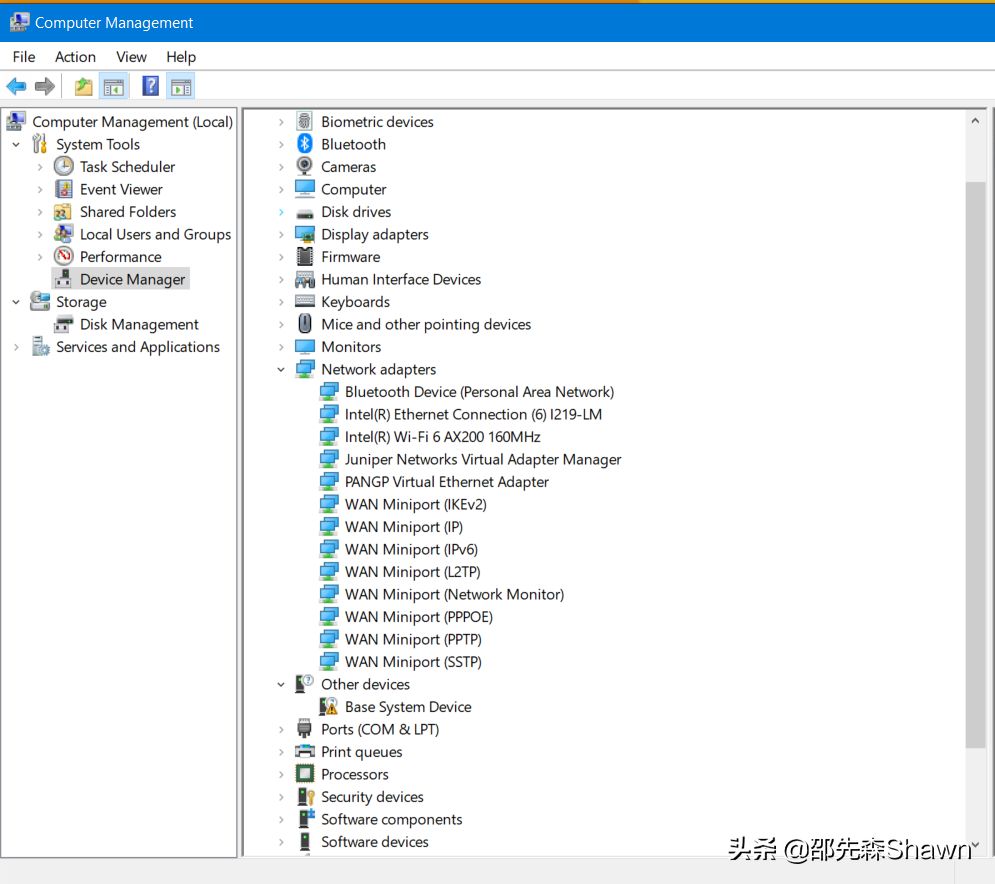Click the Print queues printer icon
995x884 pixels.
pos(305,751)
